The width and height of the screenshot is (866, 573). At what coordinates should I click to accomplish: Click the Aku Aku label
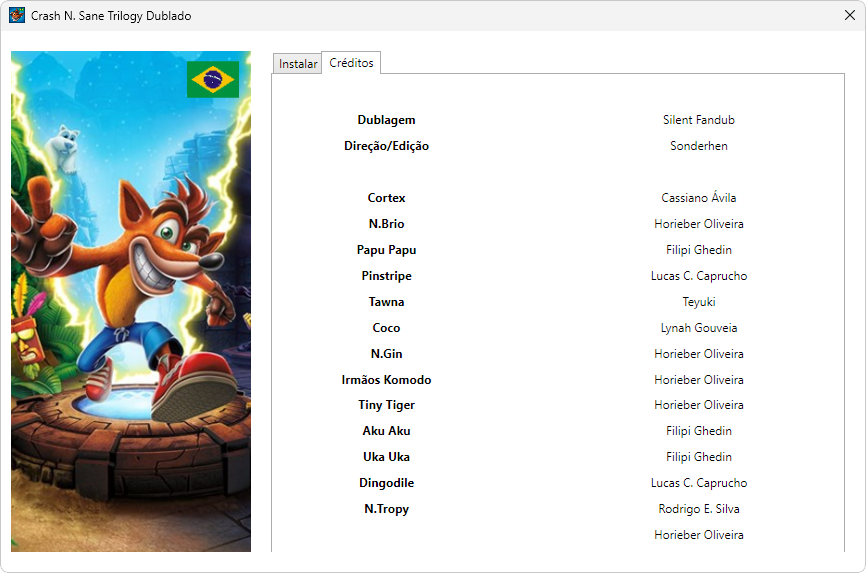click(386, 430)
